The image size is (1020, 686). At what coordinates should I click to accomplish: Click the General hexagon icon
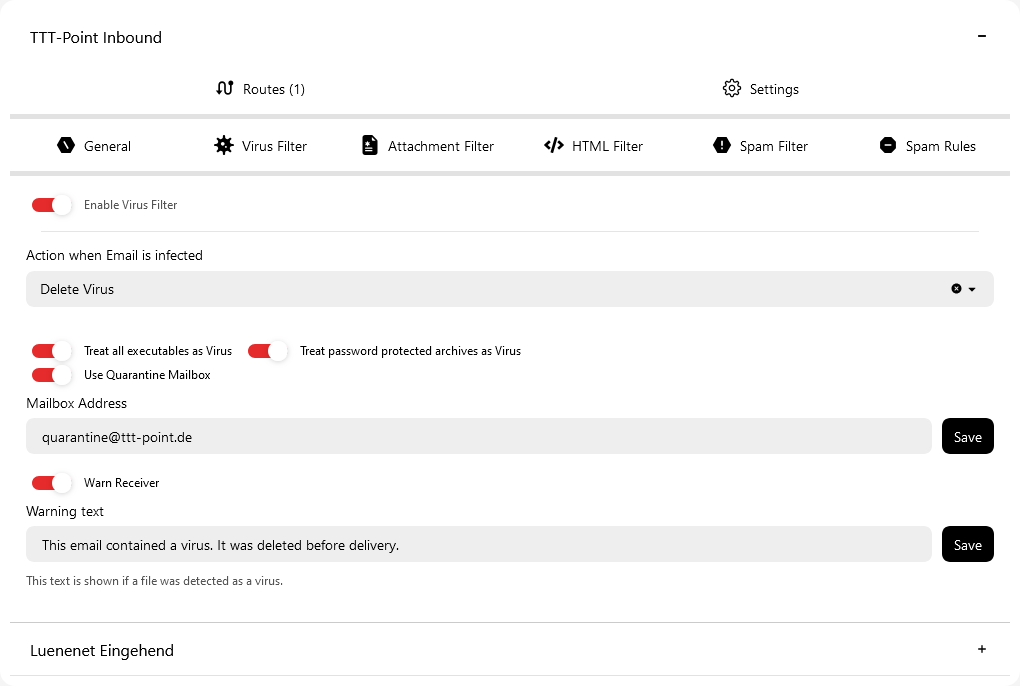pos(66,145)
